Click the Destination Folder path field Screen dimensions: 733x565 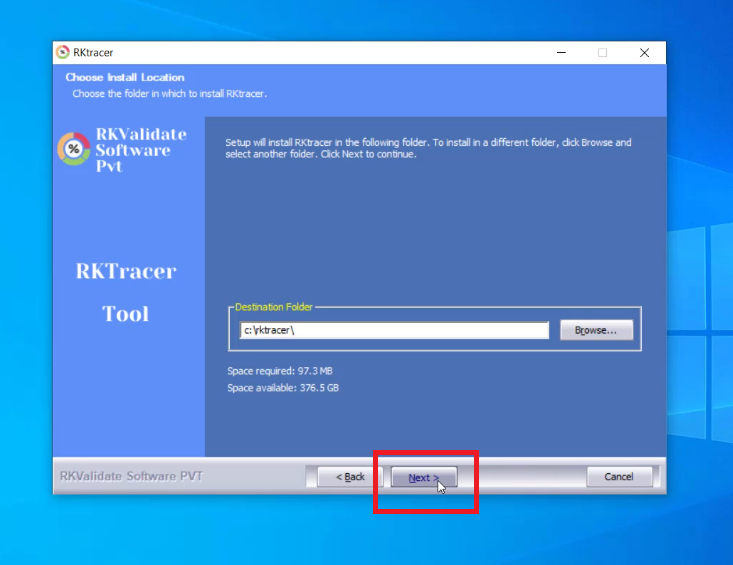click(394, 330)
